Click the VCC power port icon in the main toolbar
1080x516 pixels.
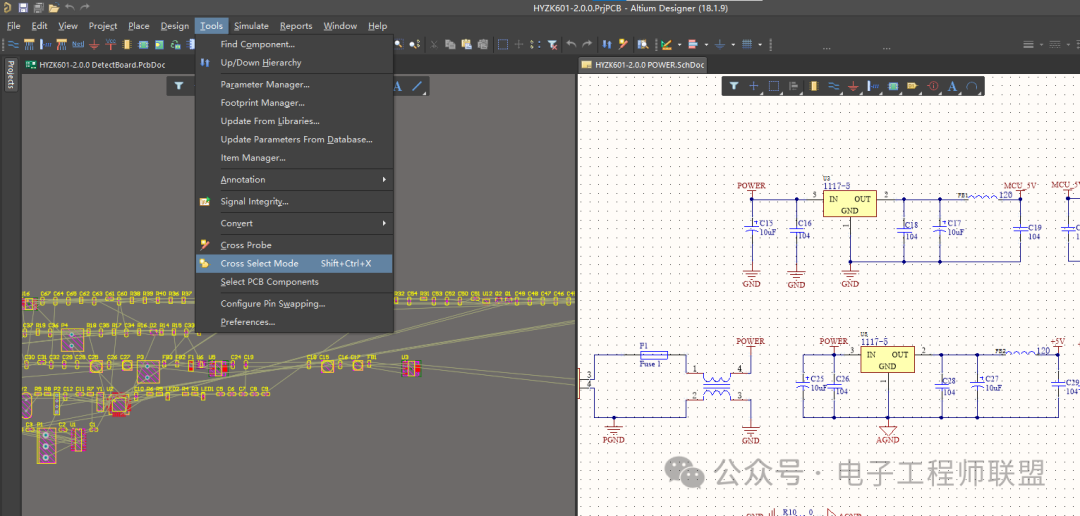pos(111,45)
